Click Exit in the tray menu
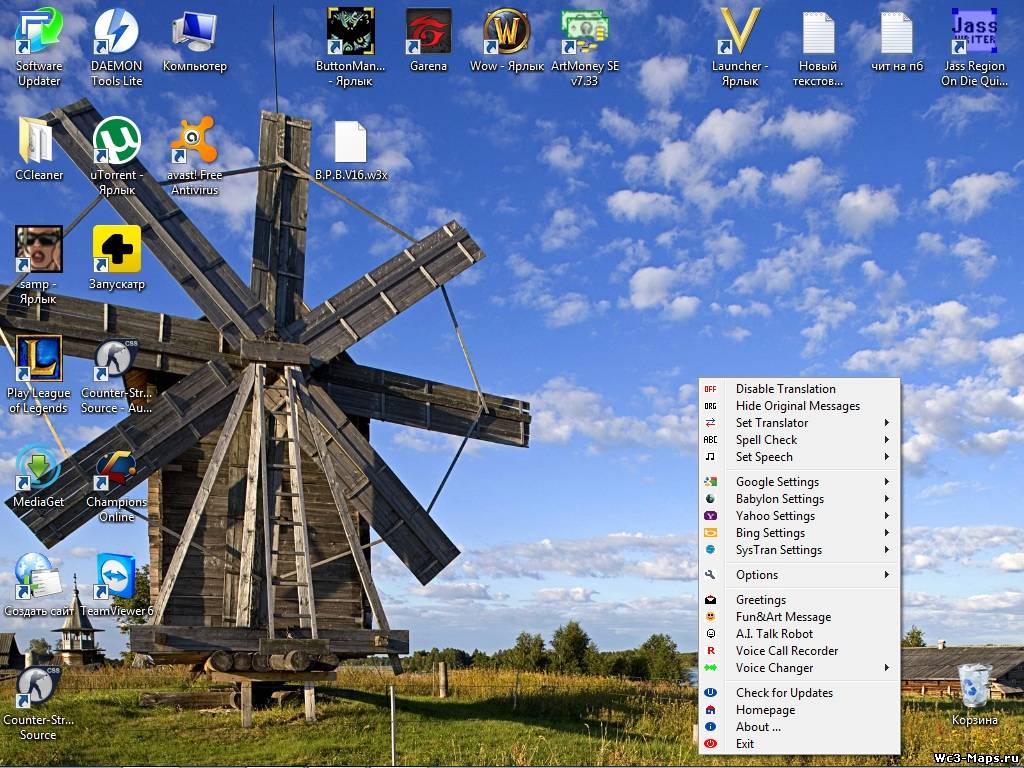Image resolution: width=1024 pixels, height=768 pixels. pyautogui.click(x=745, y=744)
